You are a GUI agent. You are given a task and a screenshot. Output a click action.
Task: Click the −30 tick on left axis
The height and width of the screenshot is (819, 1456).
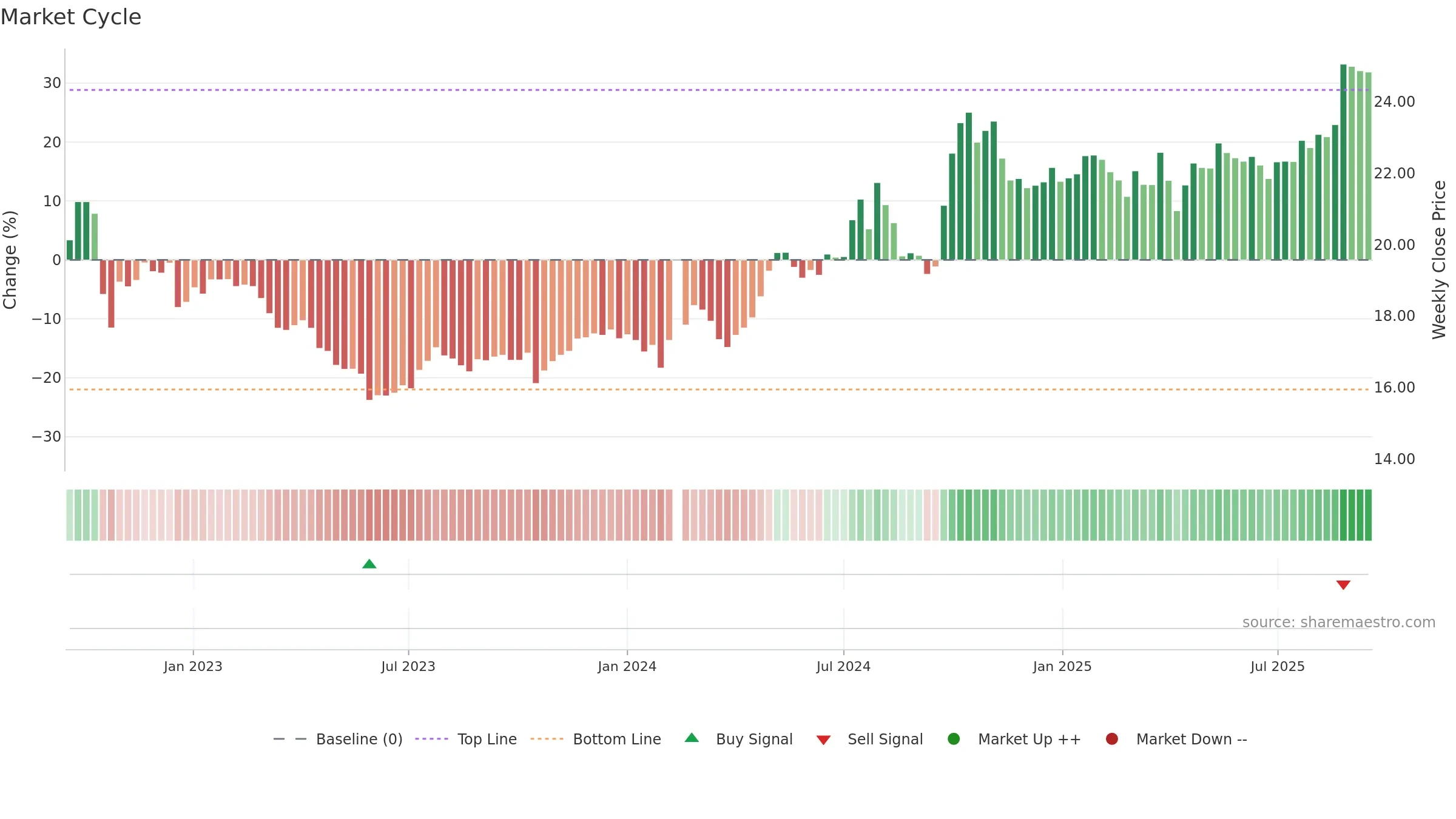point(47,437)
